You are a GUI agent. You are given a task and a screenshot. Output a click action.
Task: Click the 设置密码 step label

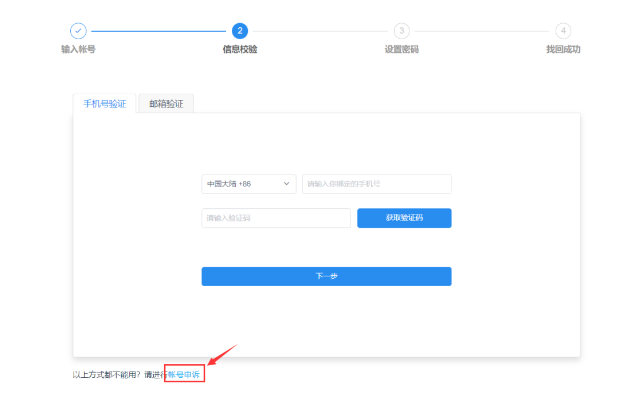[401, 49]
